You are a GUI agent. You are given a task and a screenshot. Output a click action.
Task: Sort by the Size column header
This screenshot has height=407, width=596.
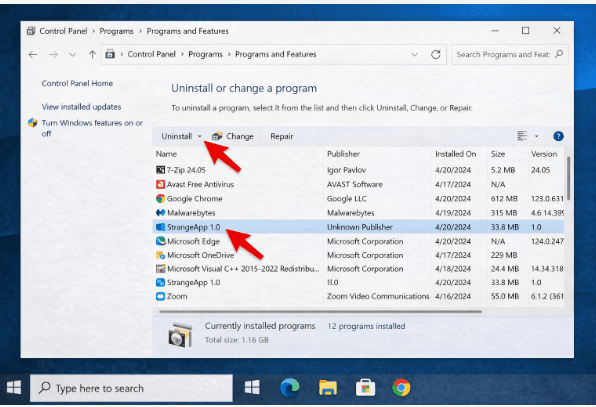click(x=498, y=154)
